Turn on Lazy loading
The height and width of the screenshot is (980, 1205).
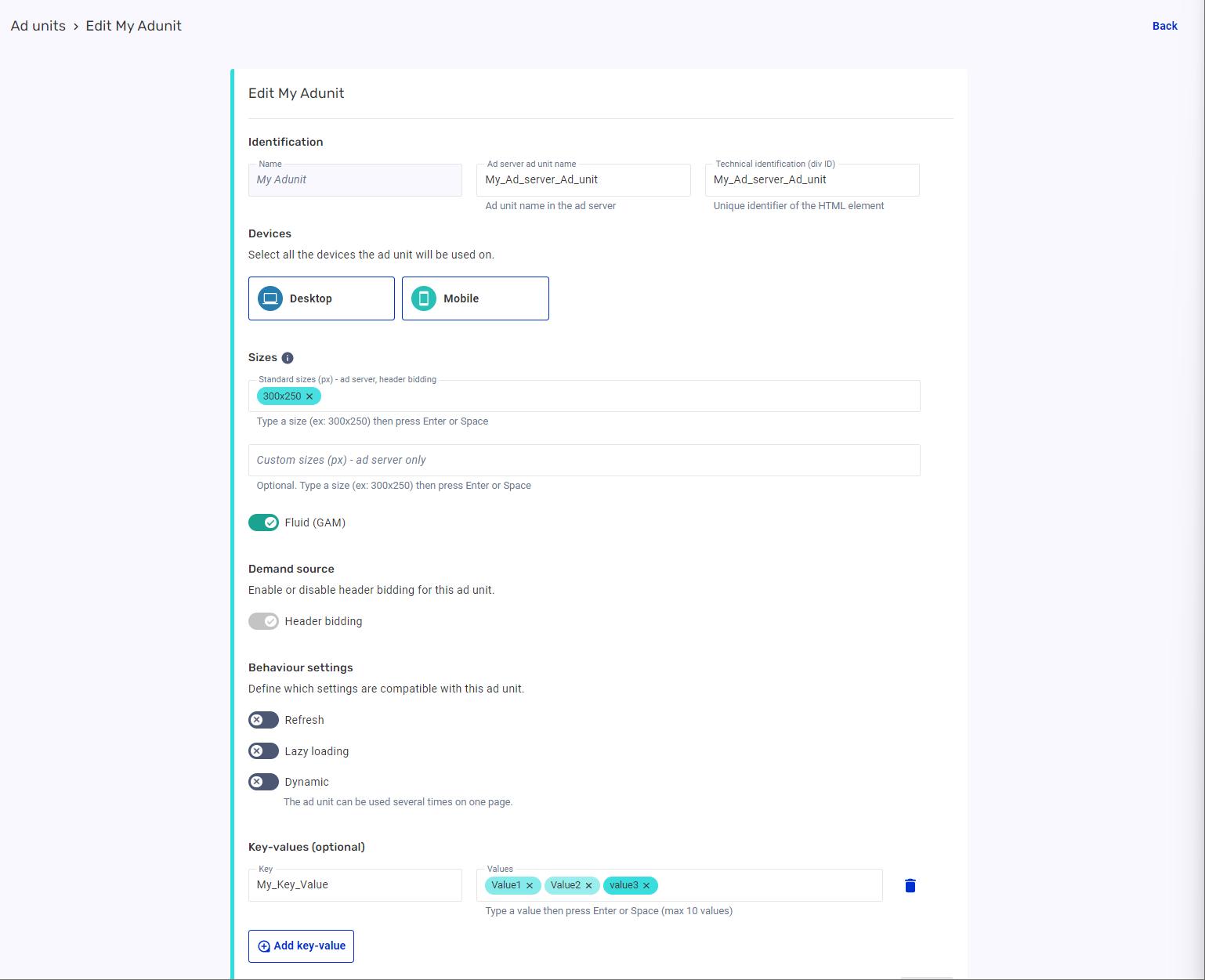point(264,751)
